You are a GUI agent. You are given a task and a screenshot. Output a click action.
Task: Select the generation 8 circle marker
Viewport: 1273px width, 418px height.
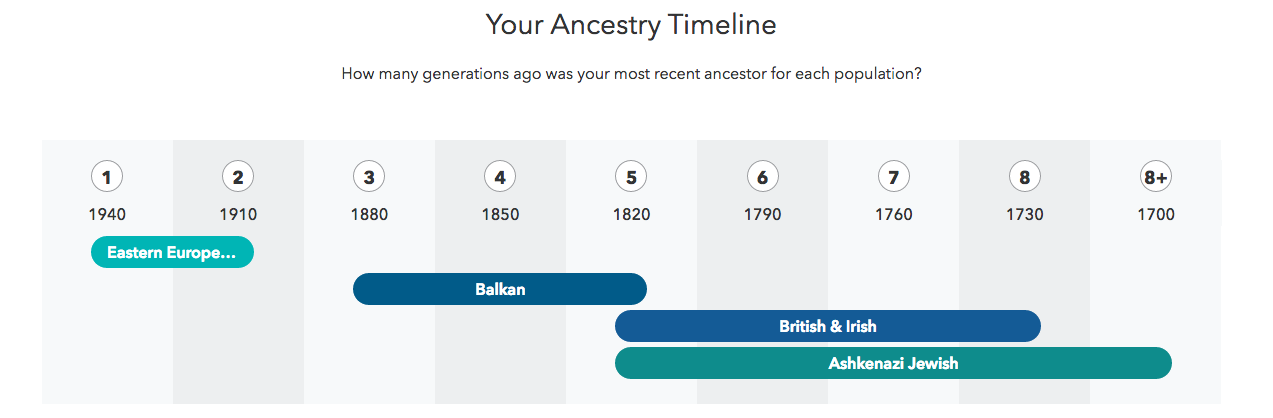pyautogui.click(x=1024, y=178)
